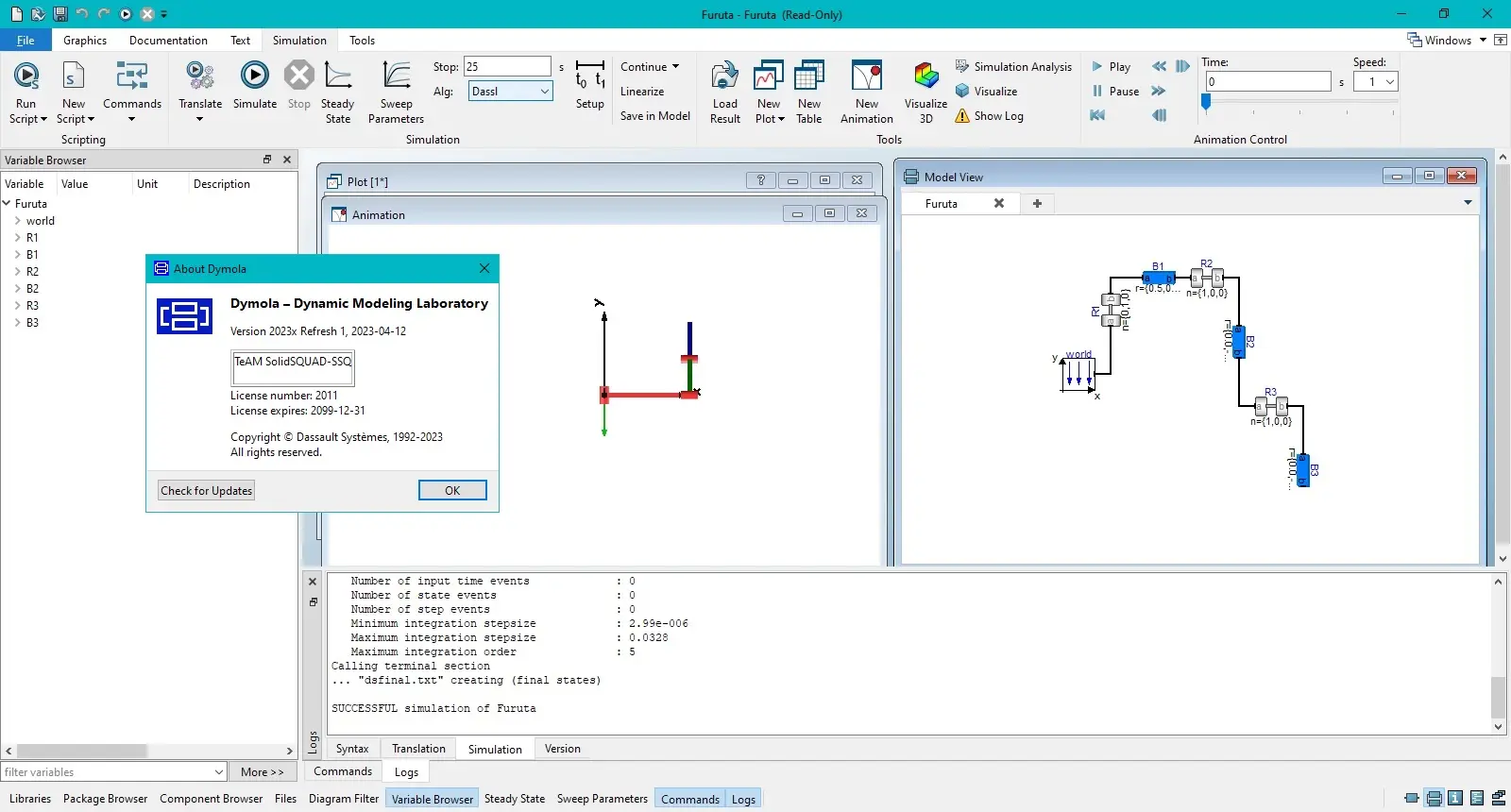
Task: Click the Modelica Text icon in status bar
Action: pyautogui.click(x=1477, y=799)
